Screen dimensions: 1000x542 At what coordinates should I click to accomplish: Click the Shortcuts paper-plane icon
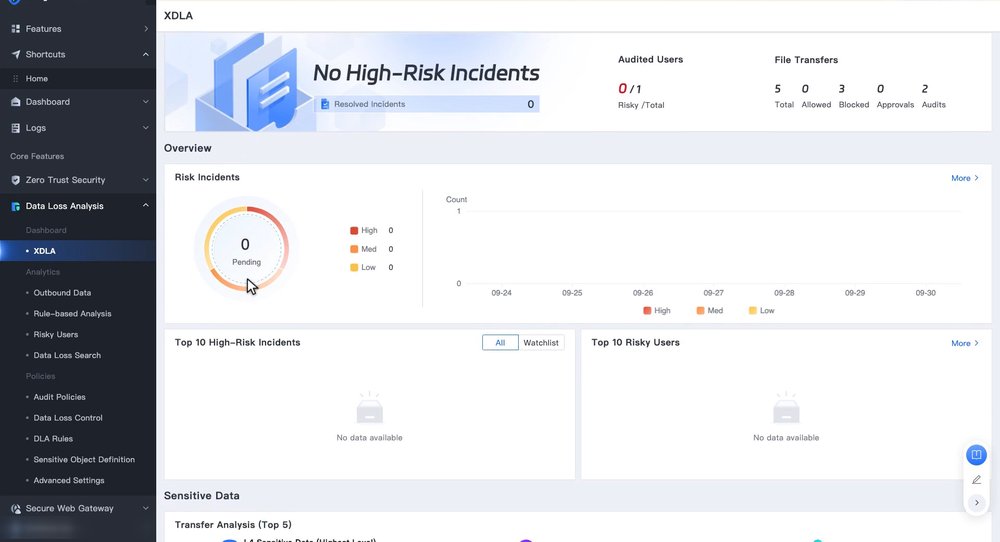pyautogui.click(x=16, y=54)
